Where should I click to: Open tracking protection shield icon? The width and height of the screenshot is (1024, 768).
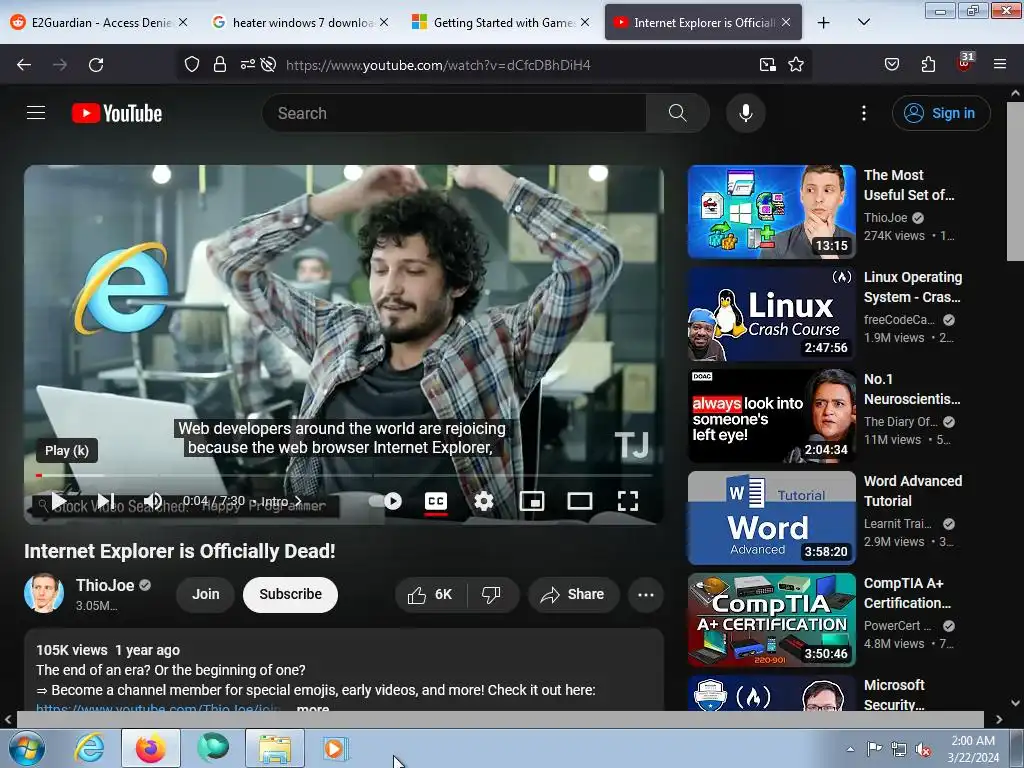[x=191, y=65]
